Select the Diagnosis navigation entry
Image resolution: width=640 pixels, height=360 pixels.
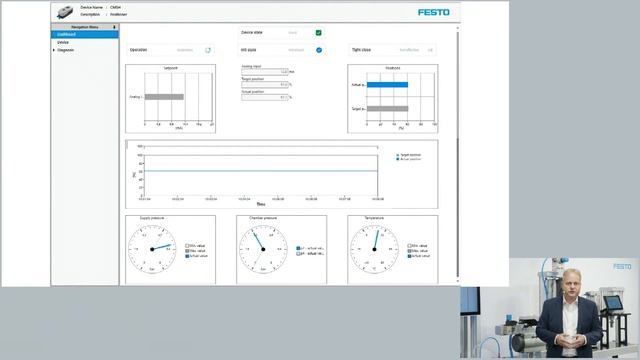(66, 50)
